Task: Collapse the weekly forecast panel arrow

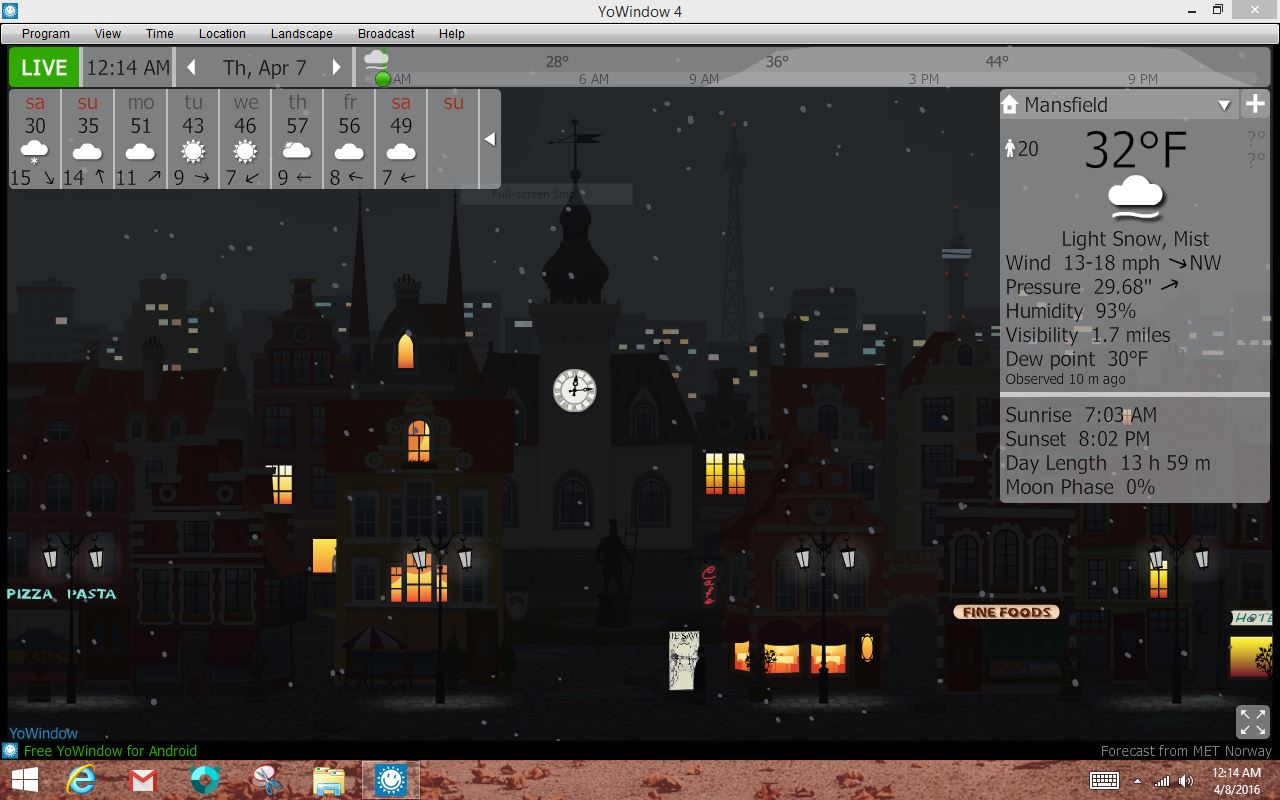Action: pos(489,139)
